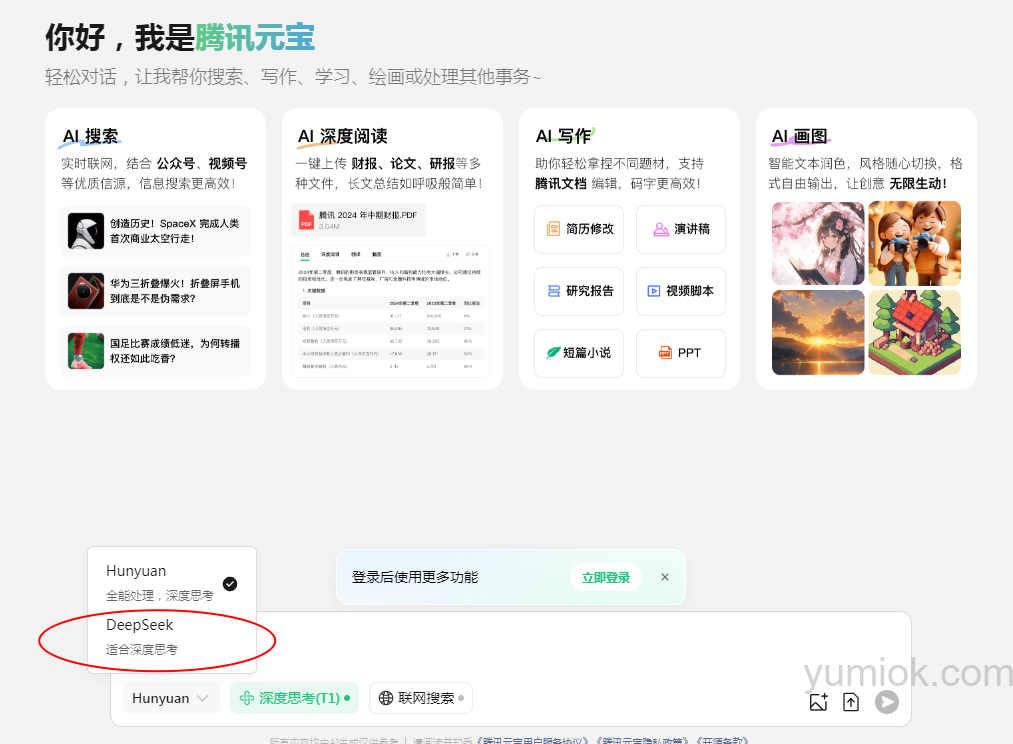
Task: Select the cartoon kids with cameras image
Action: [915, 243]
